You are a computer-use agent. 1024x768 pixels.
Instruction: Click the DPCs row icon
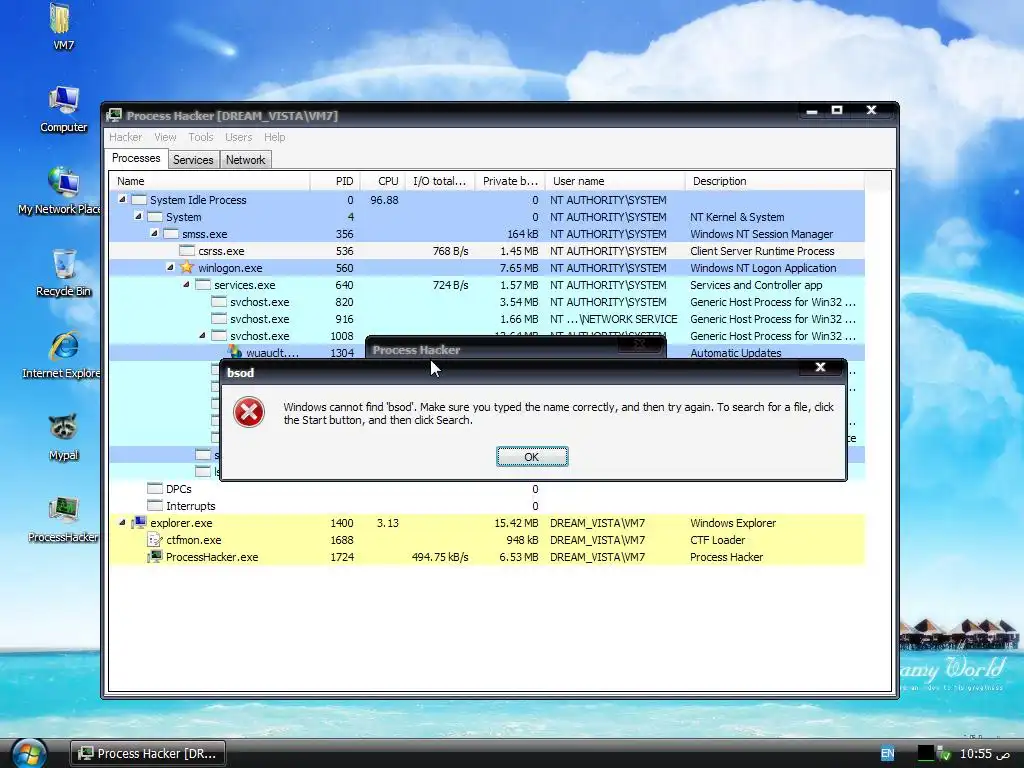[155, 488]
